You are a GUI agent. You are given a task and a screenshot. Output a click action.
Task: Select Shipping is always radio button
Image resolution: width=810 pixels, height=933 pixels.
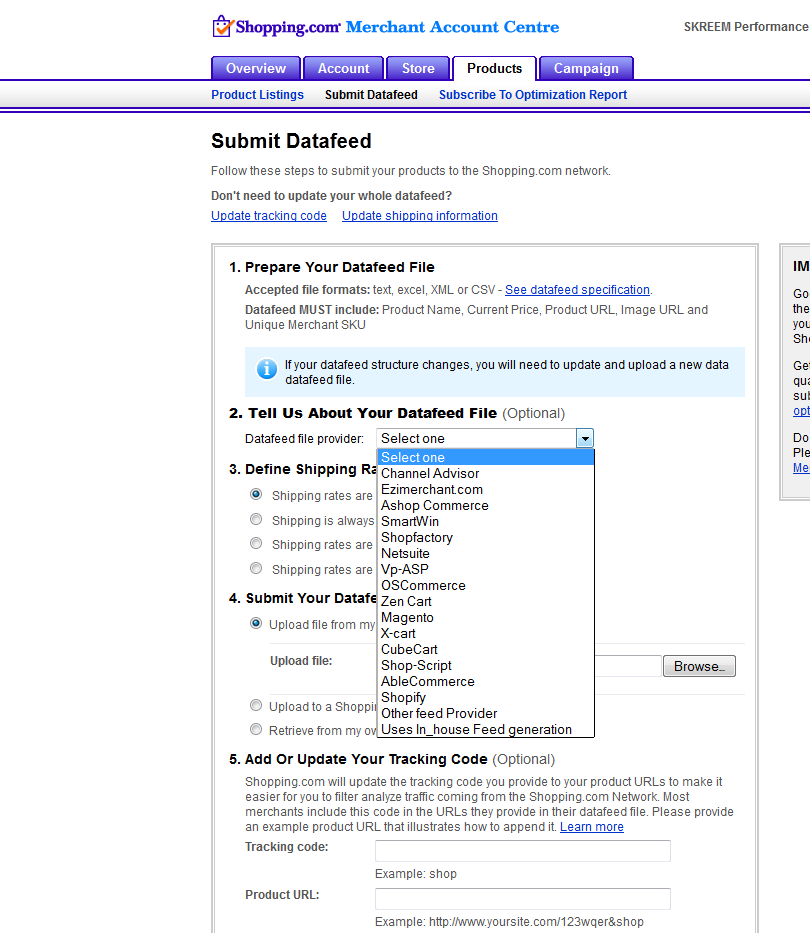pos(256,519)
